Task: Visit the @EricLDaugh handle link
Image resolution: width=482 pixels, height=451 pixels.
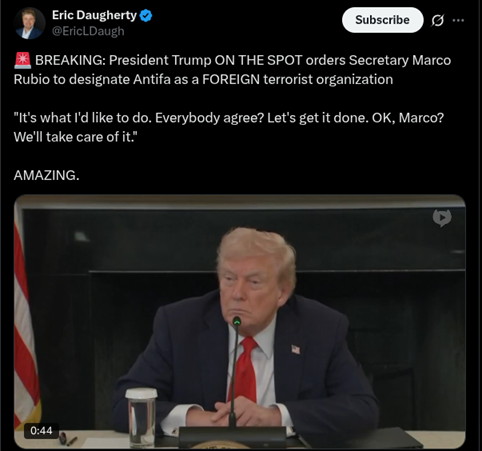Action: coord(88,31)
